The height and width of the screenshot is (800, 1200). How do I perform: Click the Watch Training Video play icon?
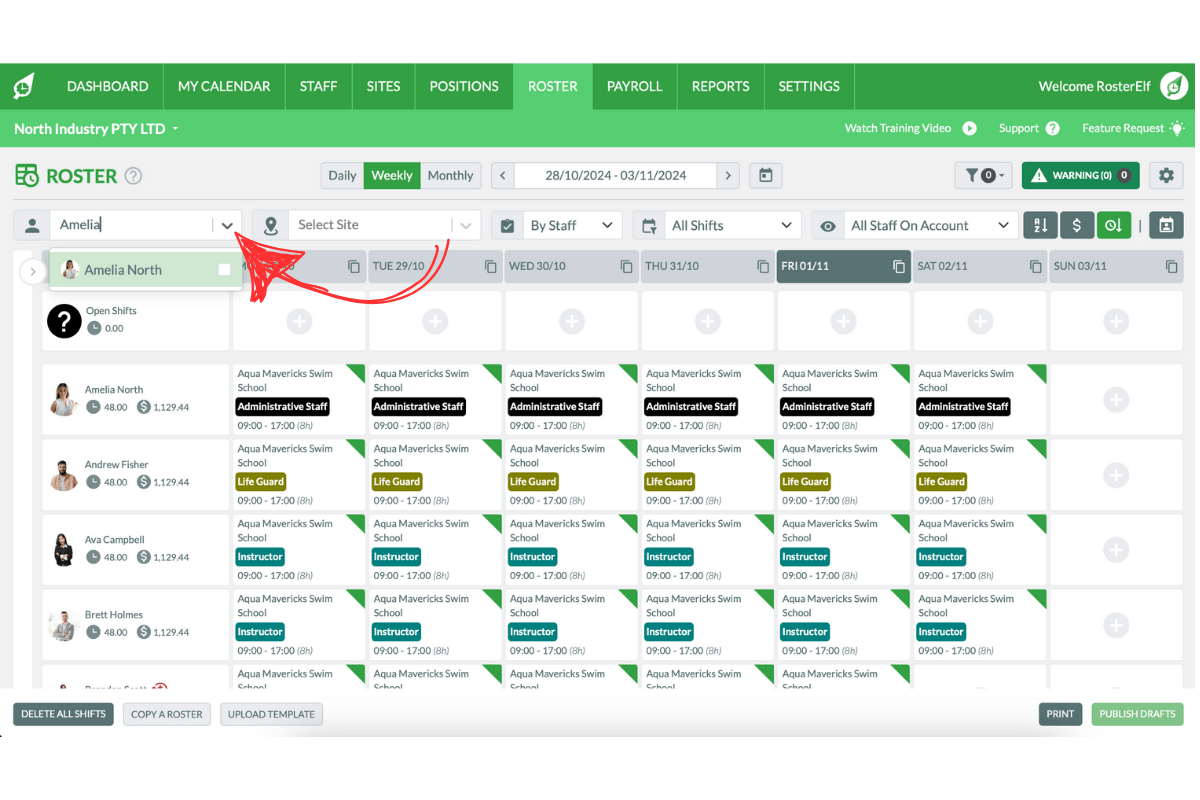(x=969, y=128)
